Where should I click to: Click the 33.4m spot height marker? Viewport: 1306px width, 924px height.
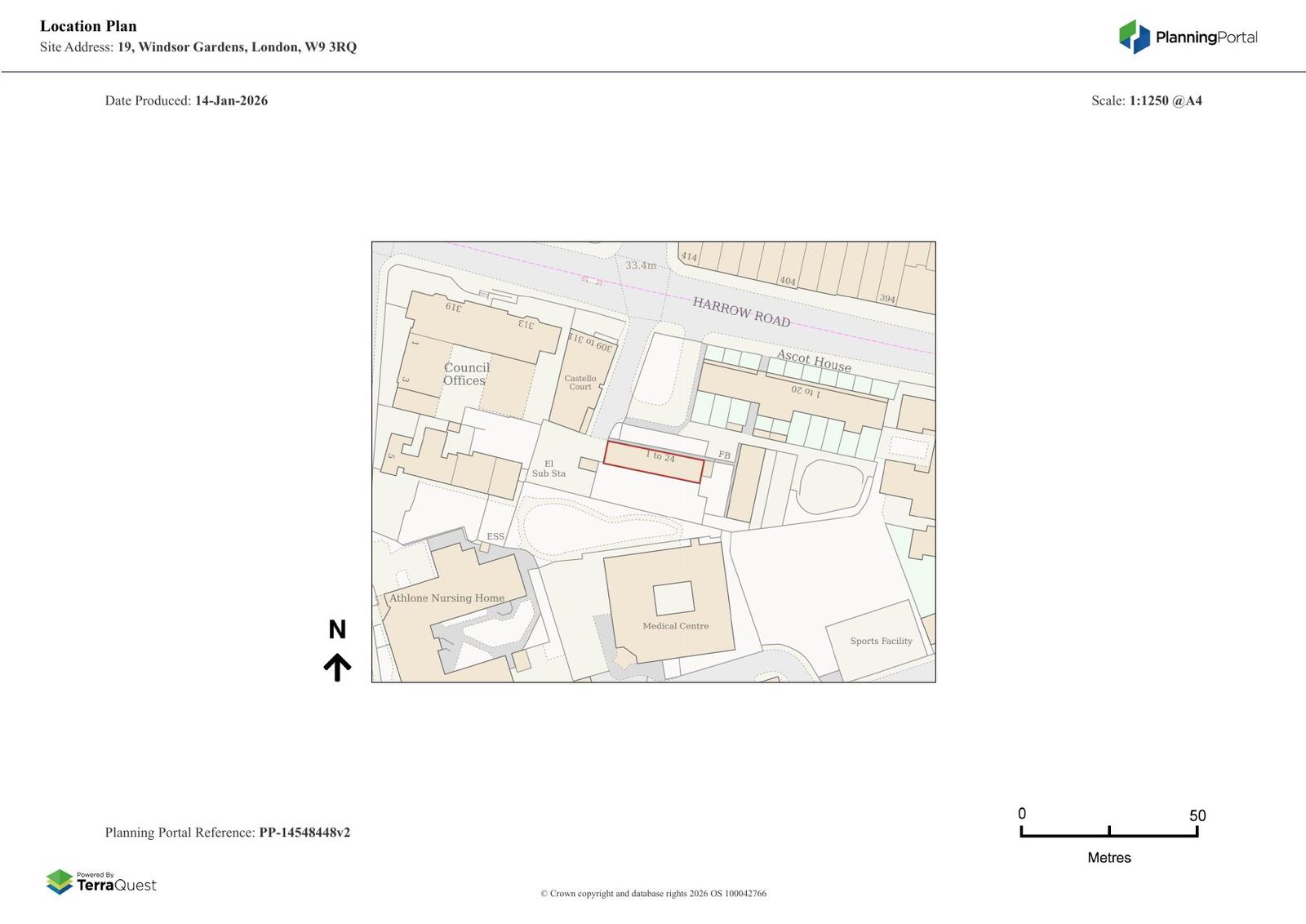coord(641,265)
